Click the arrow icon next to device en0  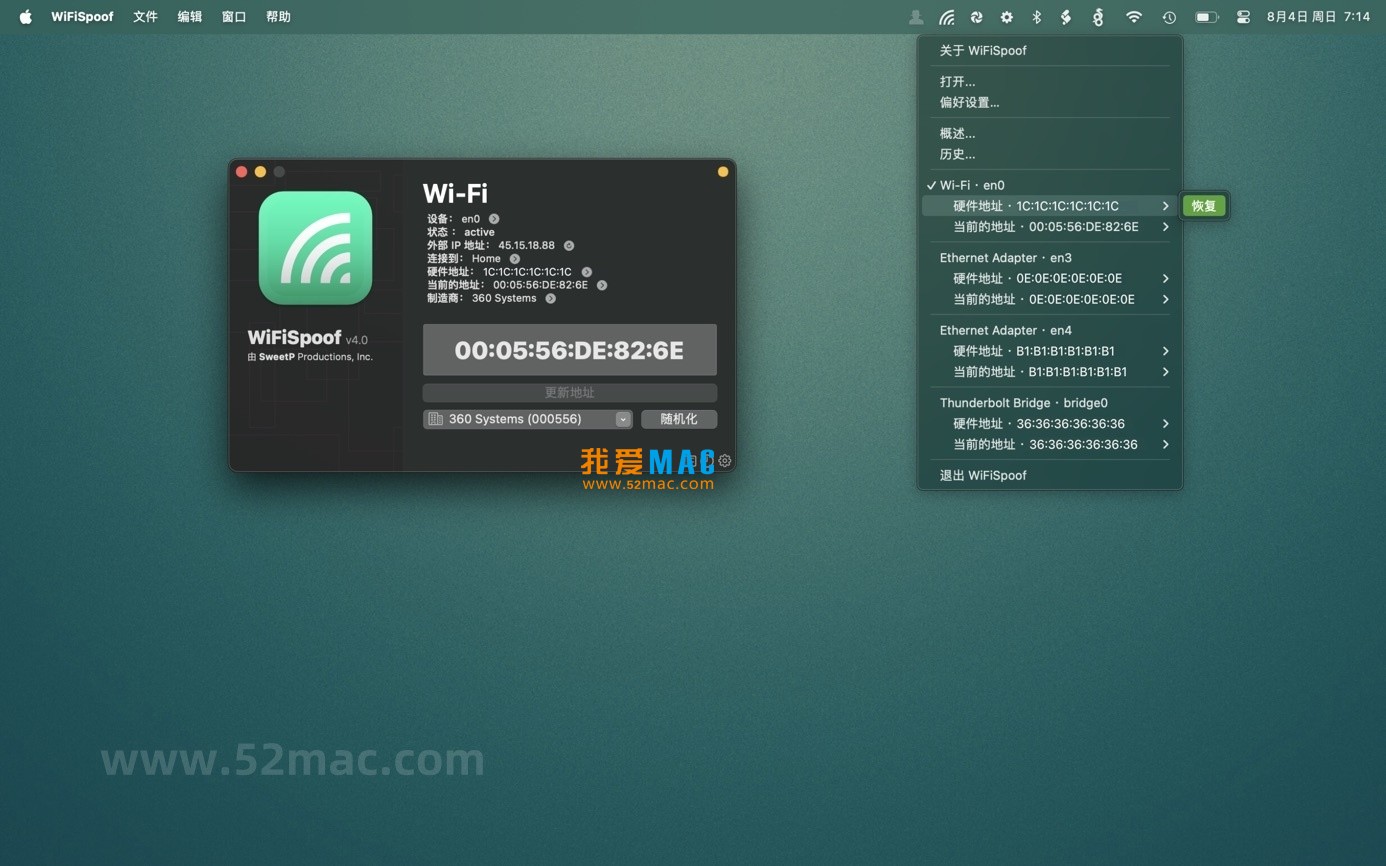(494, 219)
